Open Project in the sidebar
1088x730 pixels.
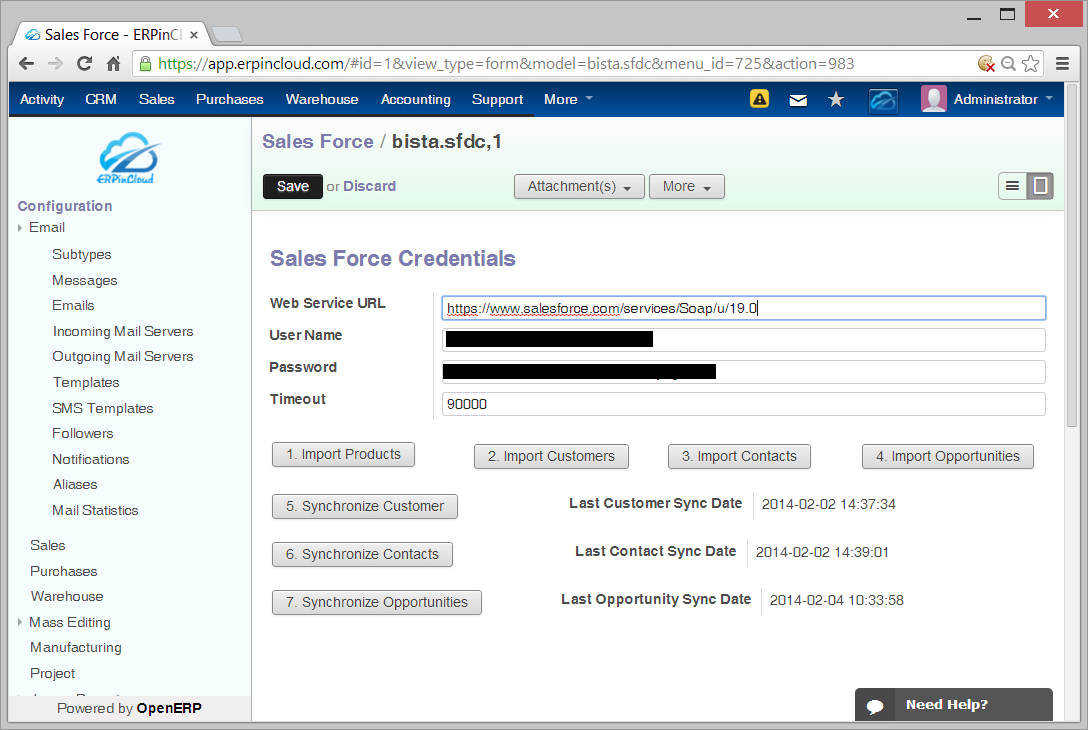[52, 674]
